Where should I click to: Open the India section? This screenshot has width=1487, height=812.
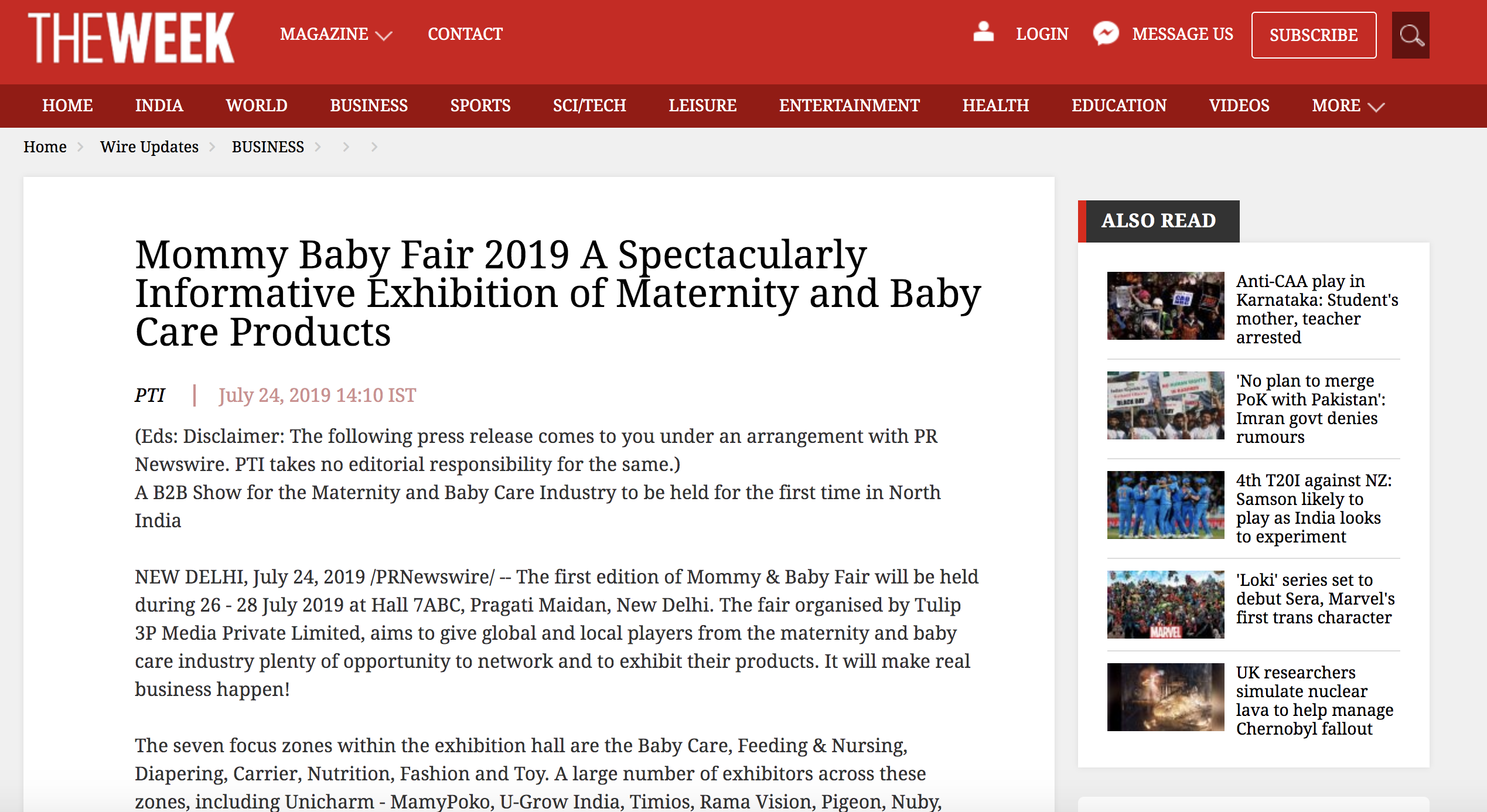pos(159,105)
